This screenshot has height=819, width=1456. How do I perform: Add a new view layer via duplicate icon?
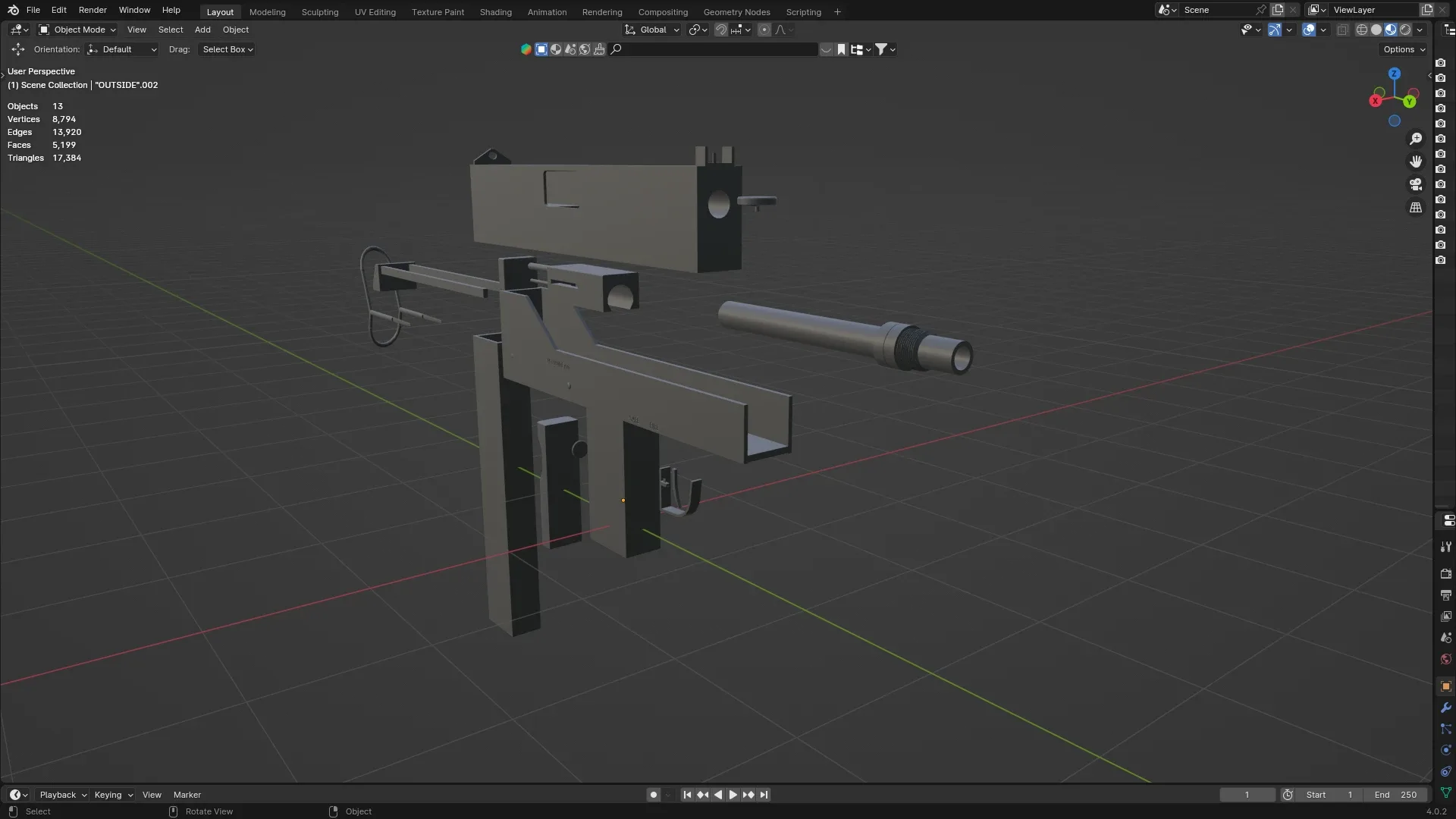coord(1426,10)
